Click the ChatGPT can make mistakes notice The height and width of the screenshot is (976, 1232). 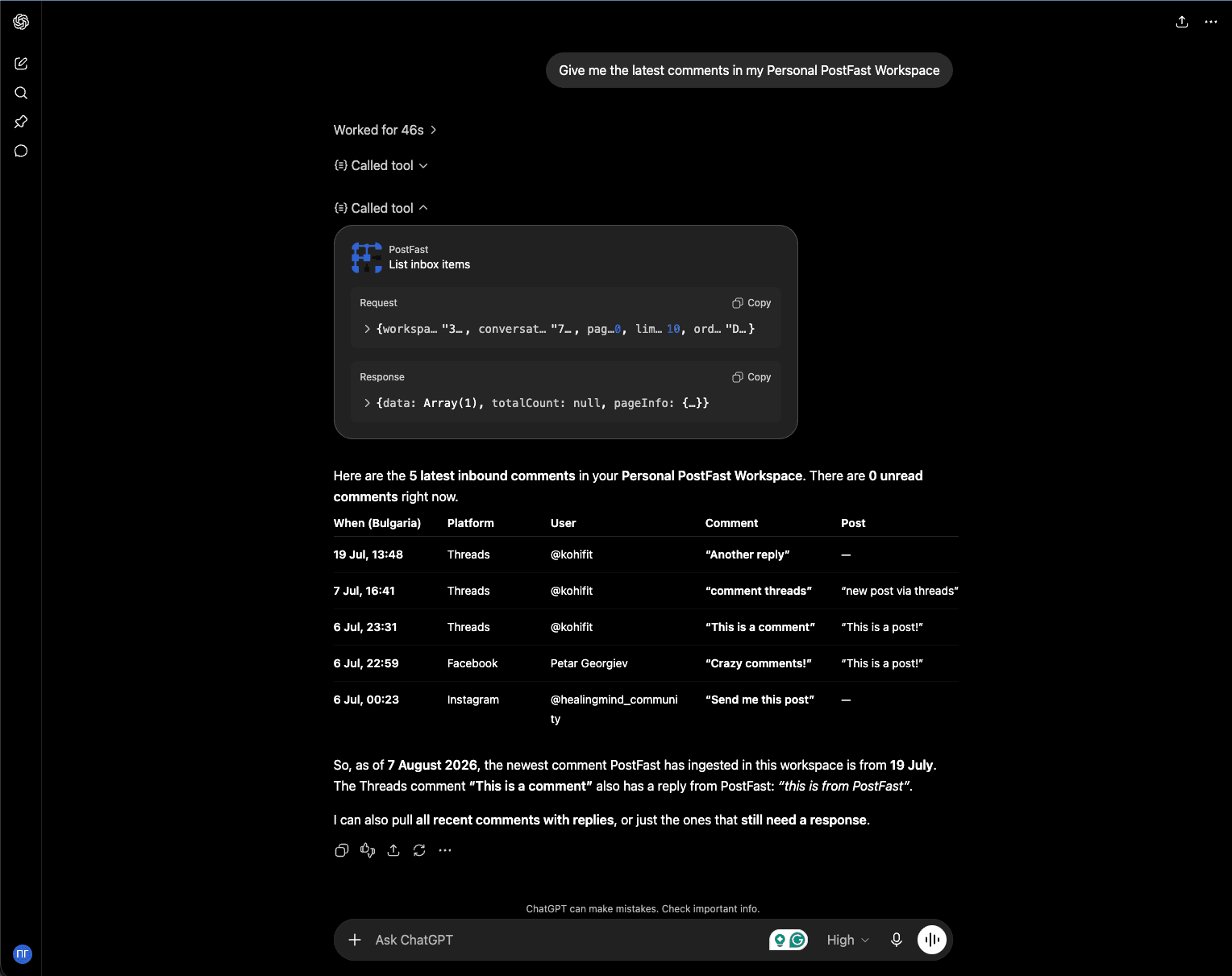point(643,908)
